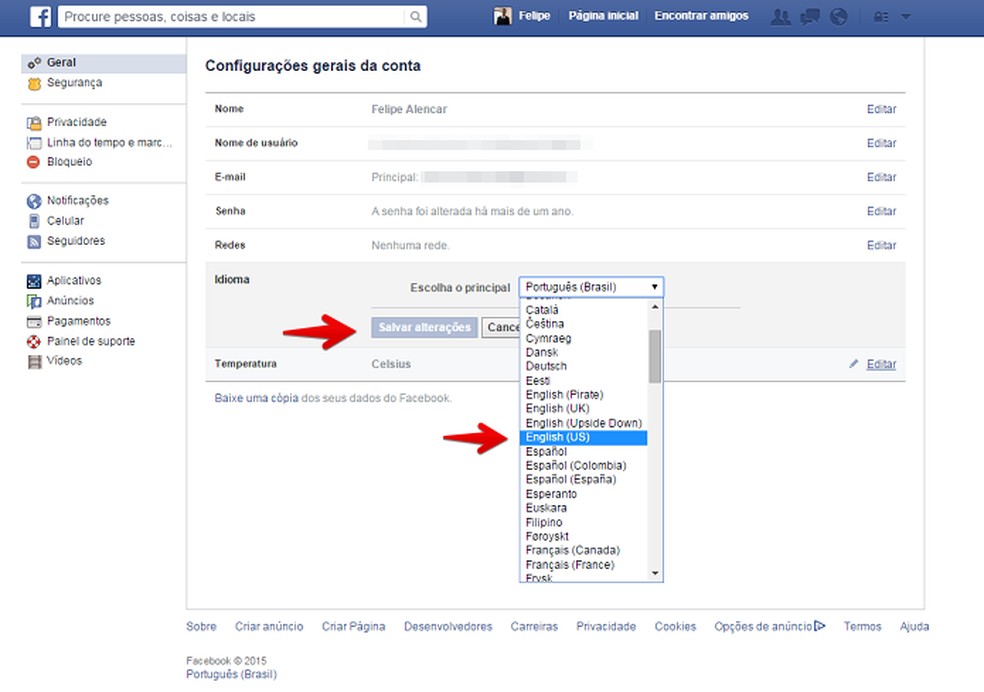This screenshot has width=984, height=692.
Task: Choose Esperanto from the list
Action: pos(551,494)
